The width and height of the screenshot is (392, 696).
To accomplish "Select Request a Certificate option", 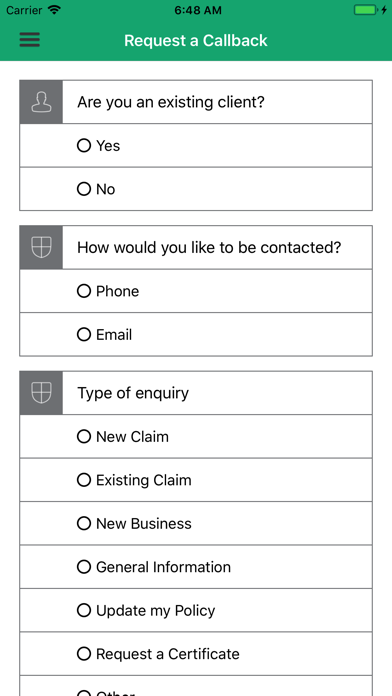I will click(x=196, y=654).
